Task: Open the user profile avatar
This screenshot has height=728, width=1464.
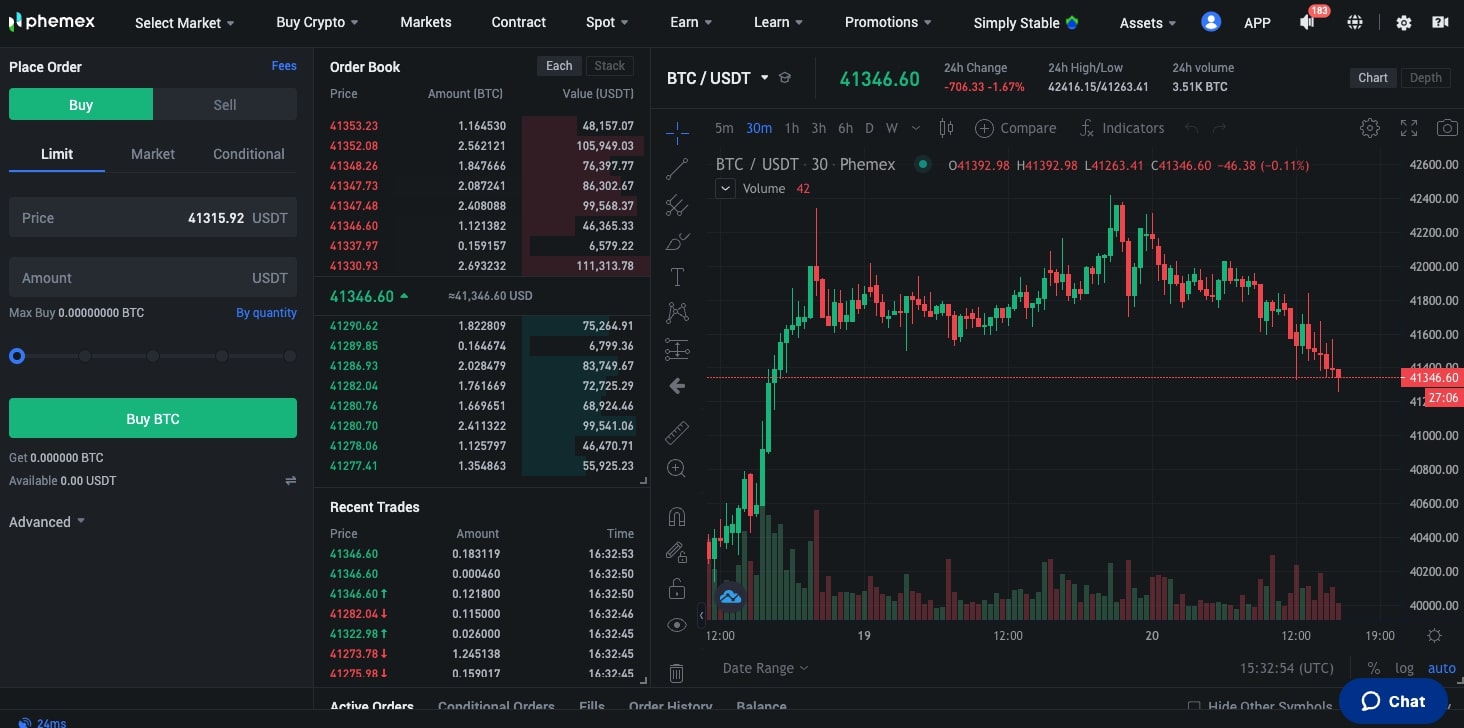Action: [1211, 21]
